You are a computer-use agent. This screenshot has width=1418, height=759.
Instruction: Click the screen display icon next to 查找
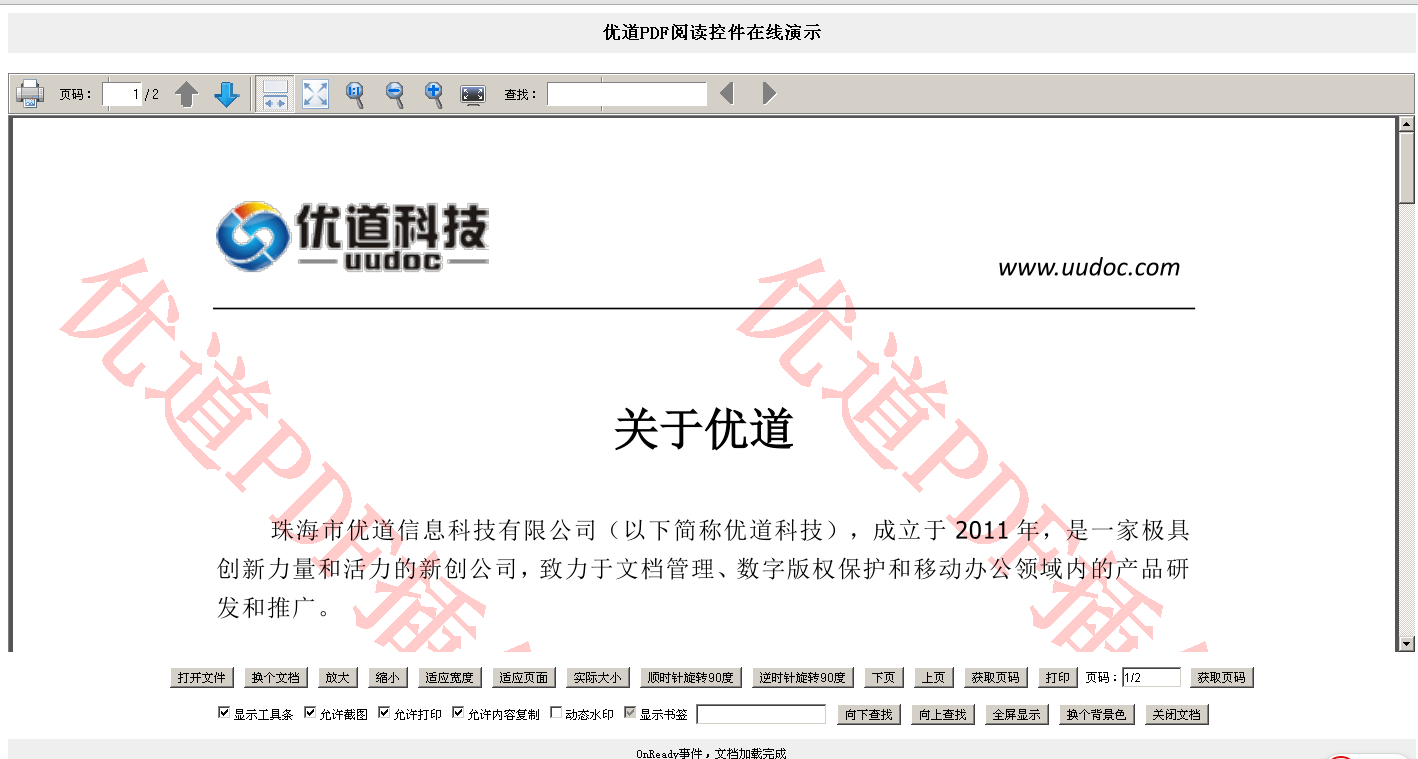[x=471, y=93]
